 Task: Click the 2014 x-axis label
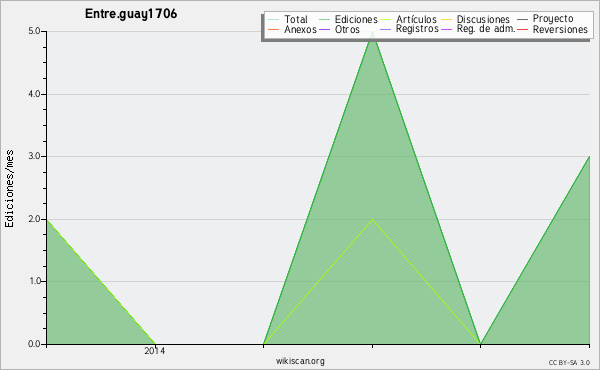point(155,351)
